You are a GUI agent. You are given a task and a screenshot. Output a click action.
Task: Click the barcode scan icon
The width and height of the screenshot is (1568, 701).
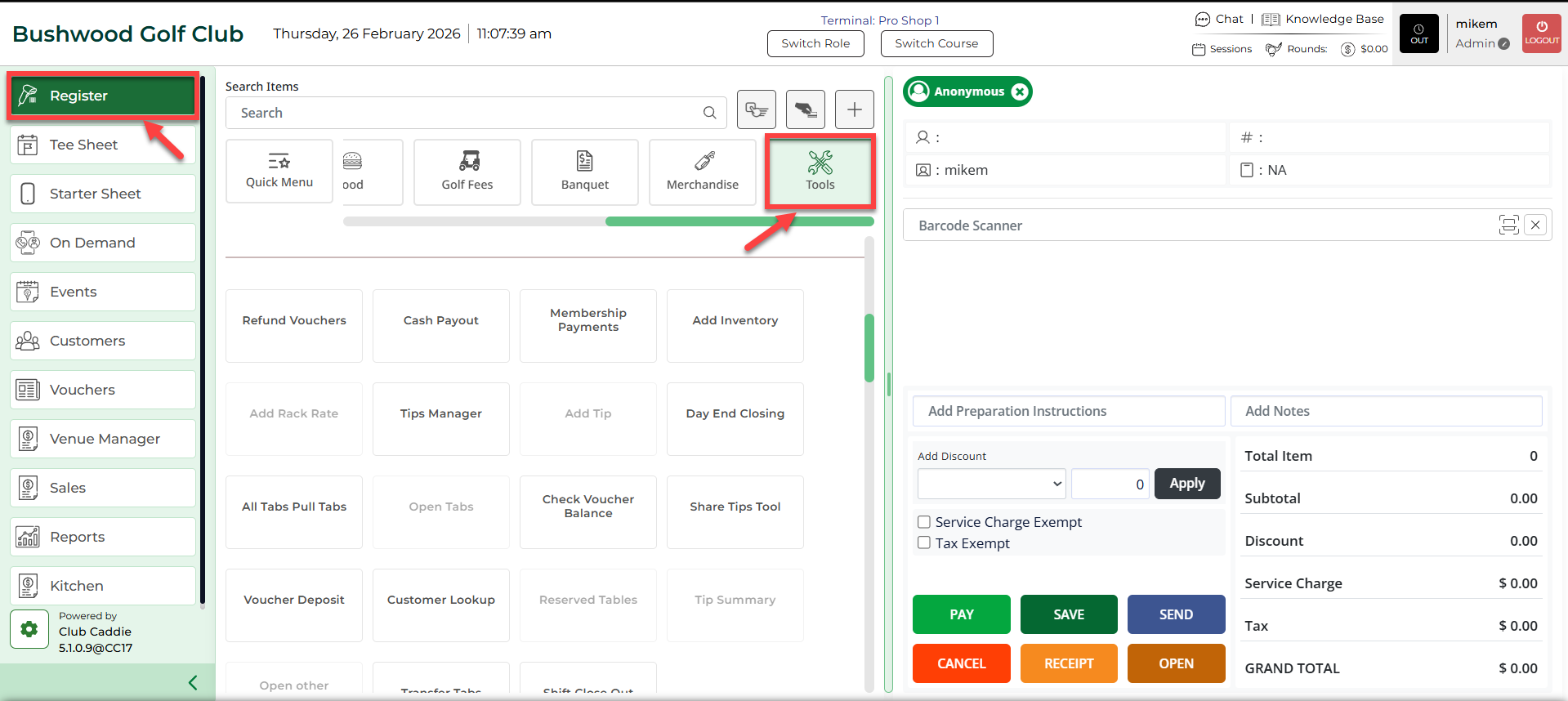pos(1508,225)
